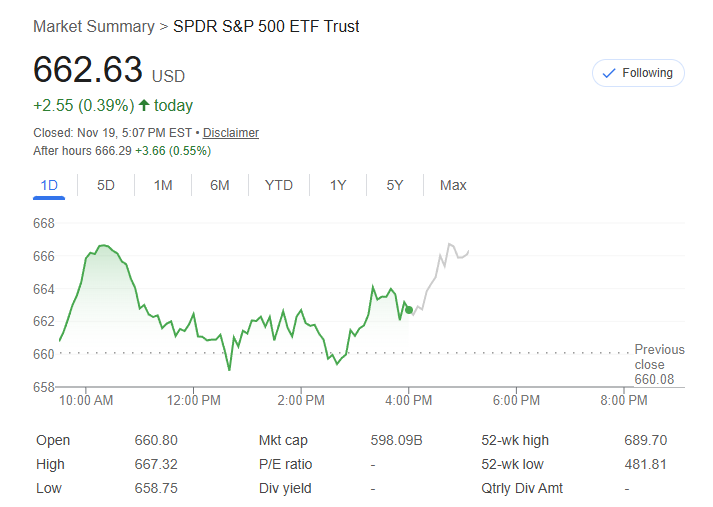
Task: Click the green up arrow icon
Action: [x=144, y=105]
